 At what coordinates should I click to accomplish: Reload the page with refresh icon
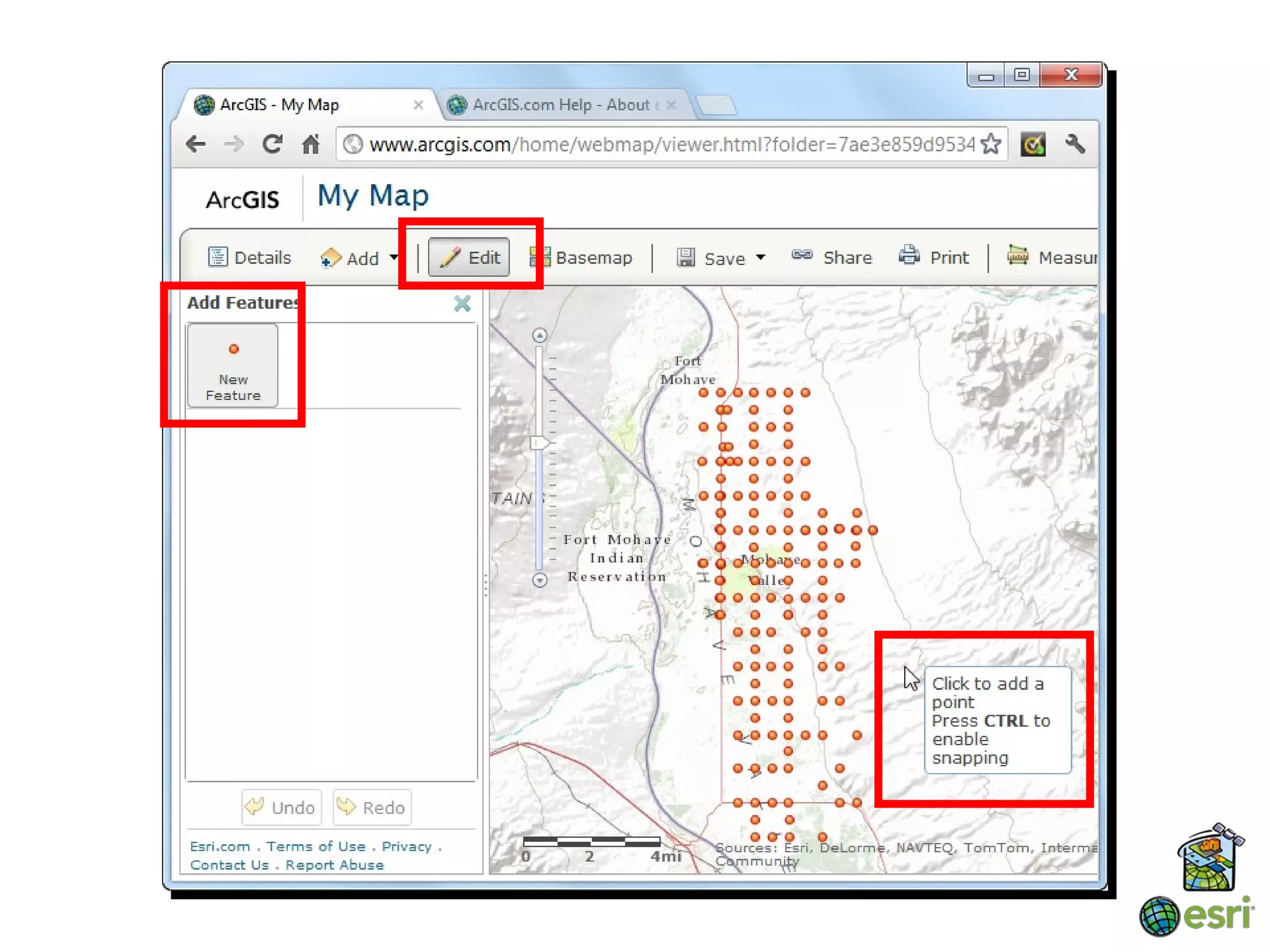point(272,144)
